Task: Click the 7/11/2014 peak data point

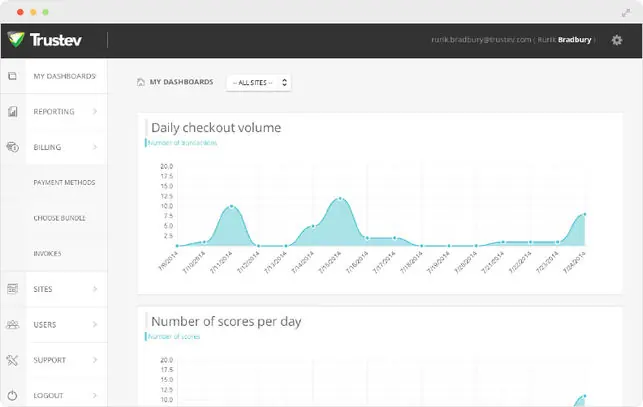Action: coord(232,206)
